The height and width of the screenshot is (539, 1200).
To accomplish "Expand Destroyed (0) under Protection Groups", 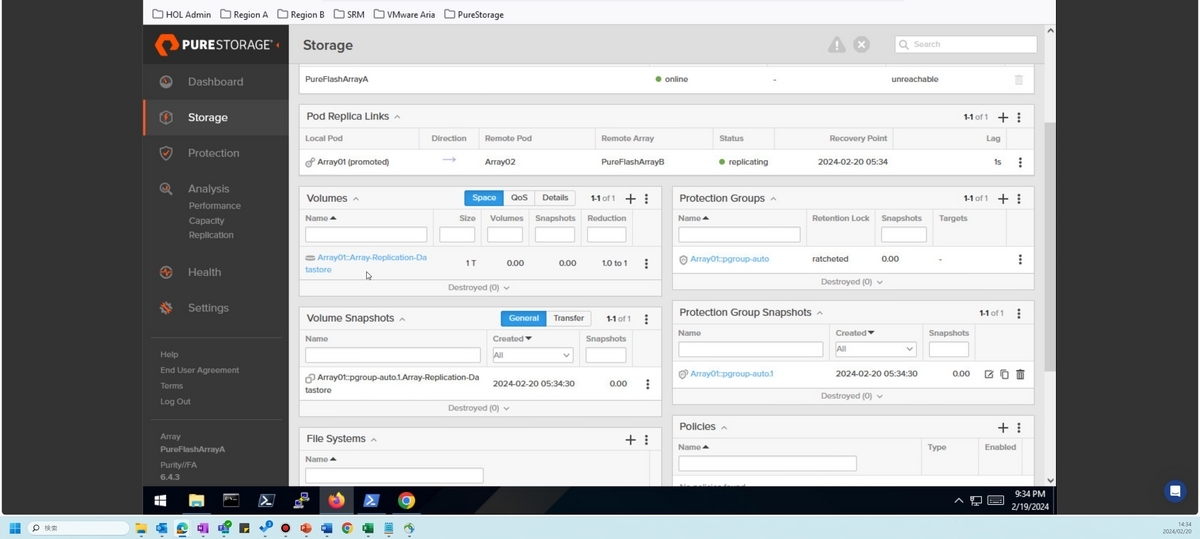I will [x=852, y=282].
